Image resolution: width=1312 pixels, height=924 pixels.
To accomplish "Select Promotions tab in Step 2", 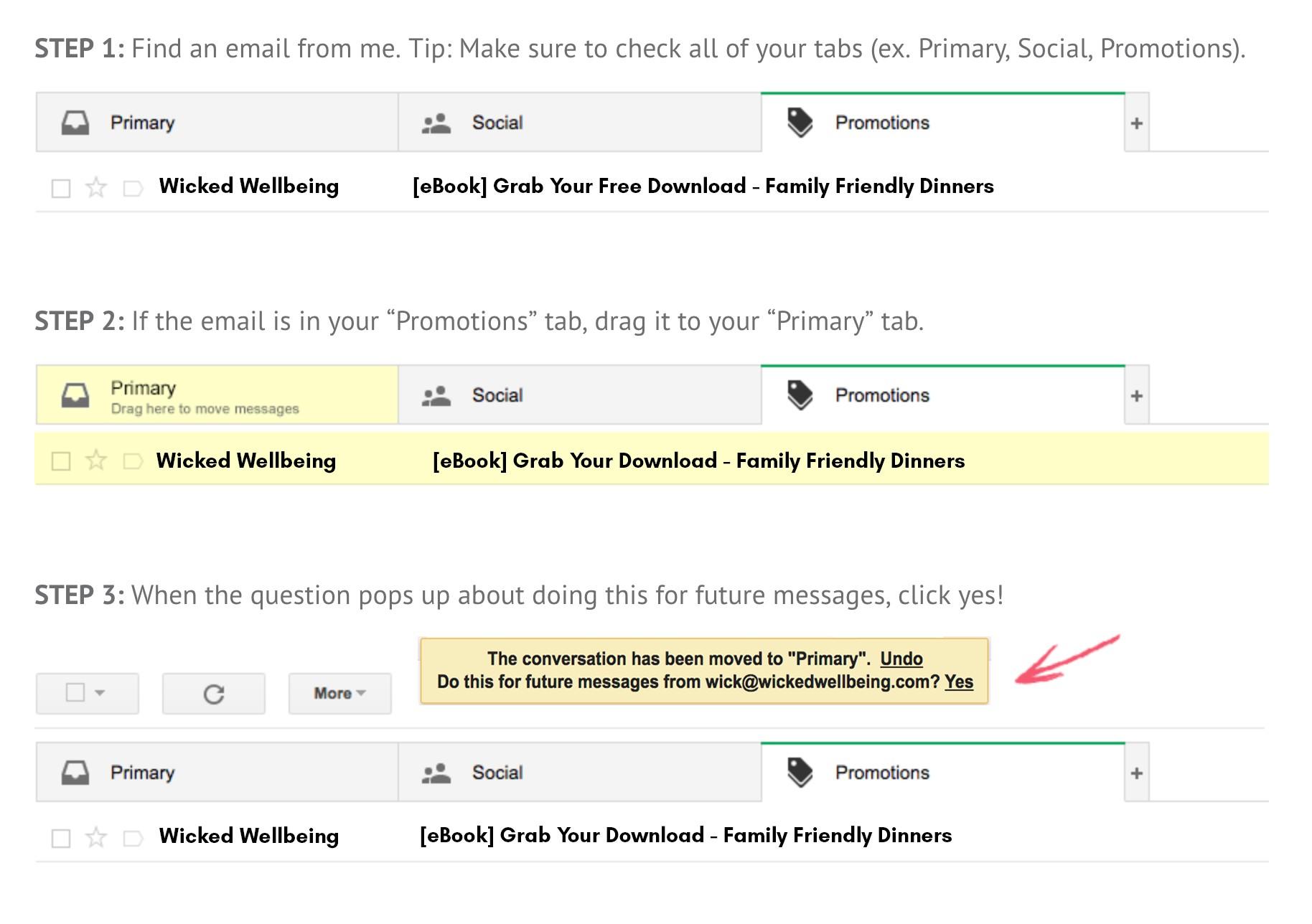I will [942, 395].
